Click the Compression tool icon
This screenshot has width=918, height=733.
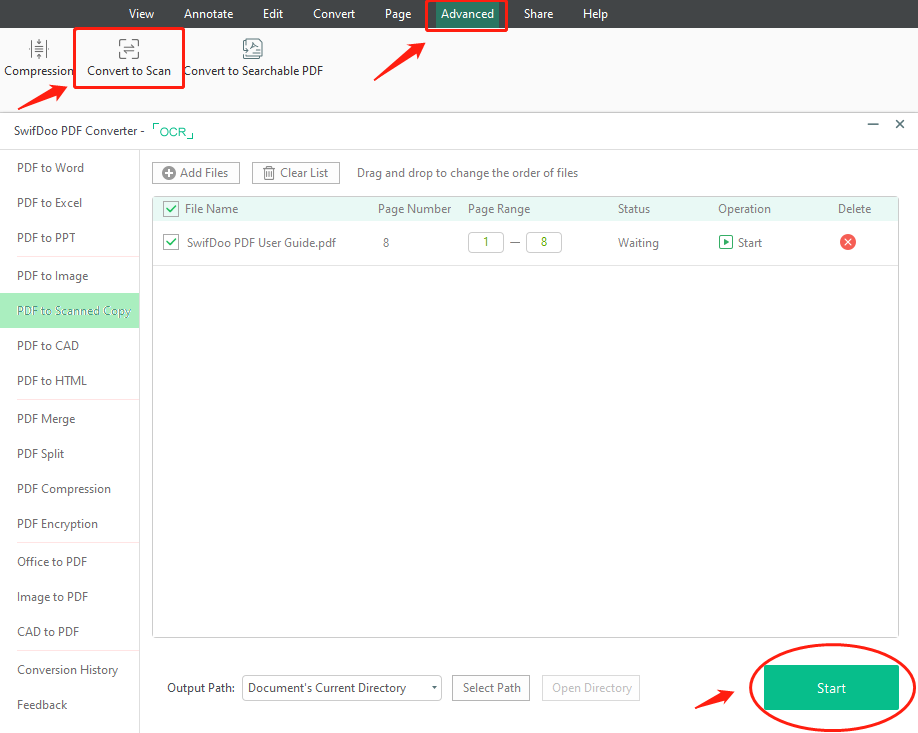(39, 49)
